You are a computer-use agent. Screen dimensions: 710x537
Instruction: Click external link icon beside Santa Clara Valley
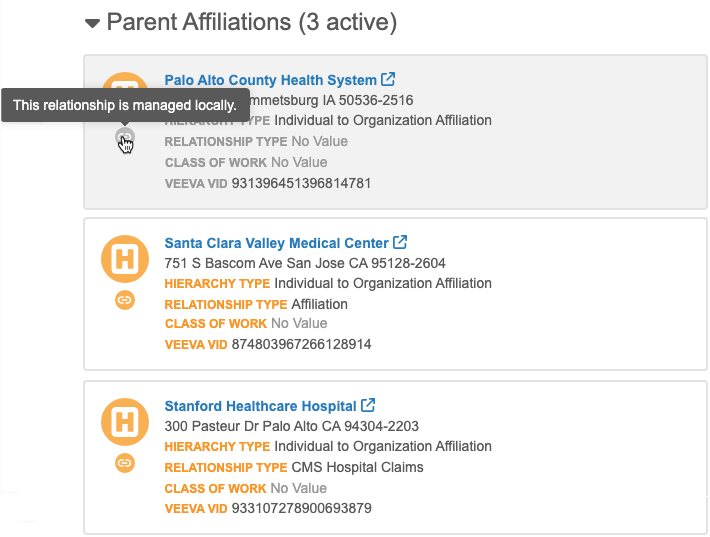pyautogui.click(x=401, y=243)
